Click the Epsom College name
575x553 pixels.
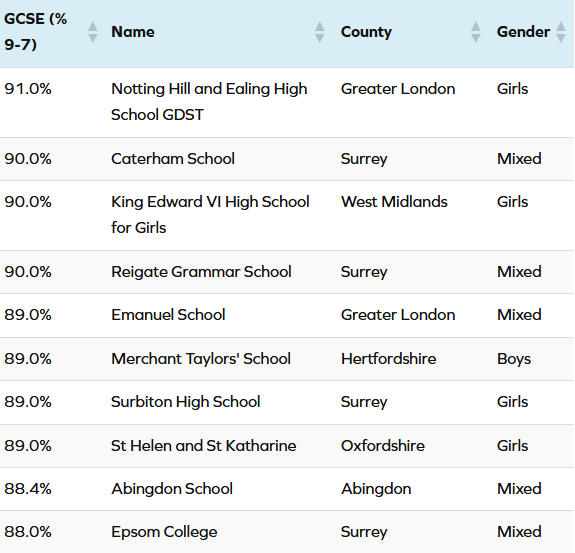click(164, 532)
